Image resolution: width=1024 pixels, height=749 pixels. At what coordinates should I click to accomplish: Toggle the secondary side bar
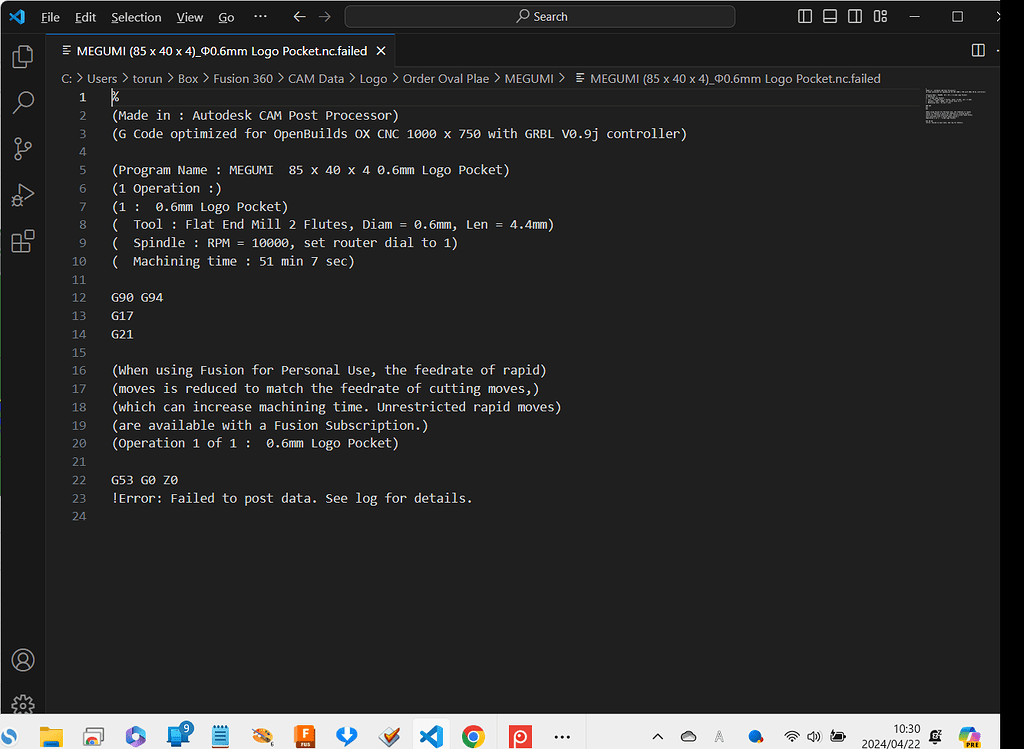[855, 16]
